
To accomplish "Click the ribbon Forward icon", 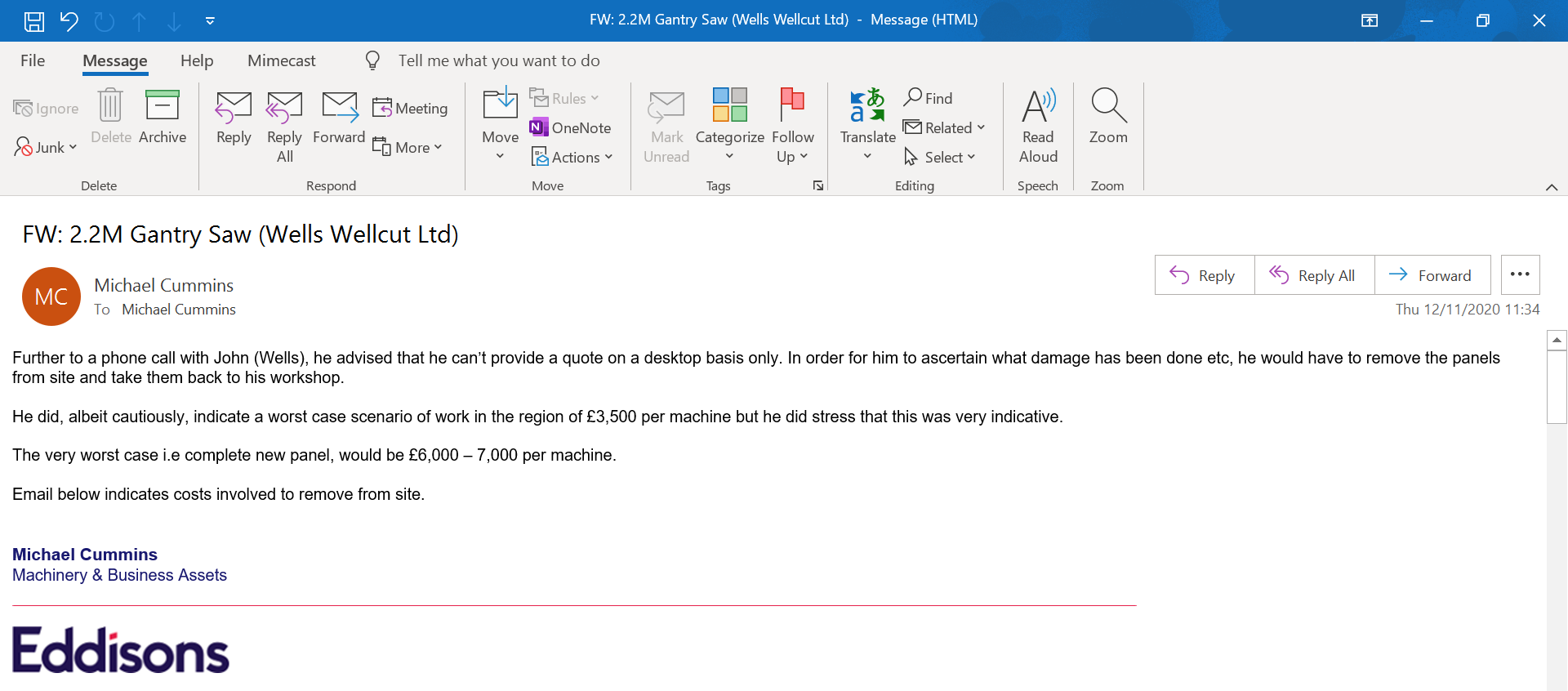I will (x=339, y=116).
